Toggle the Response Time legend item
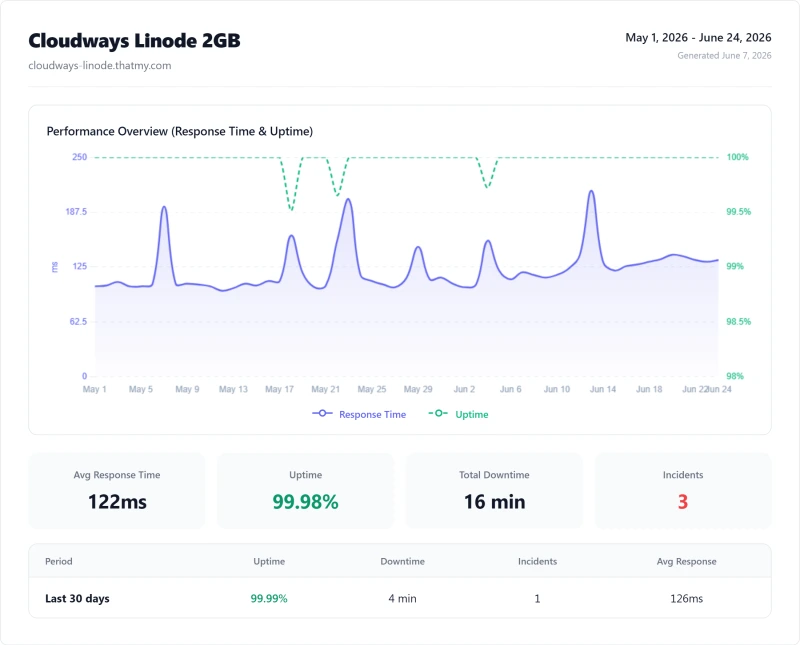Viewport: 800px width, 645px height. 359,414
